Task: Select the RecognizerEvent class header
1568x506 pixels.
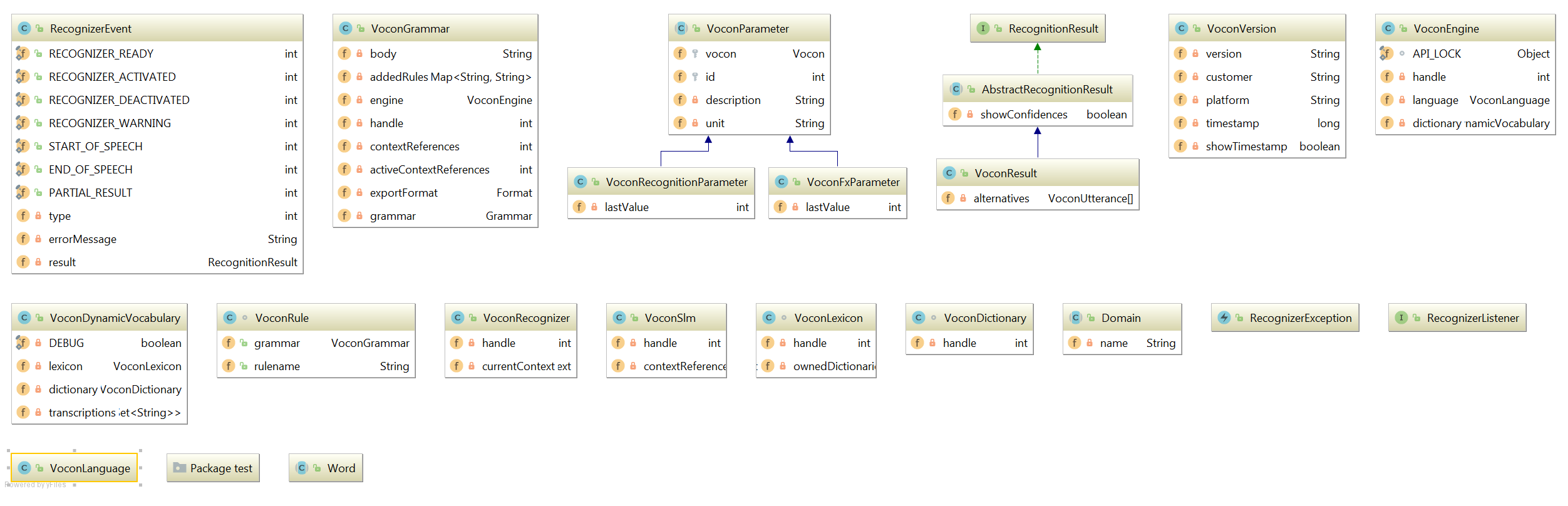Action: [157, 28]
